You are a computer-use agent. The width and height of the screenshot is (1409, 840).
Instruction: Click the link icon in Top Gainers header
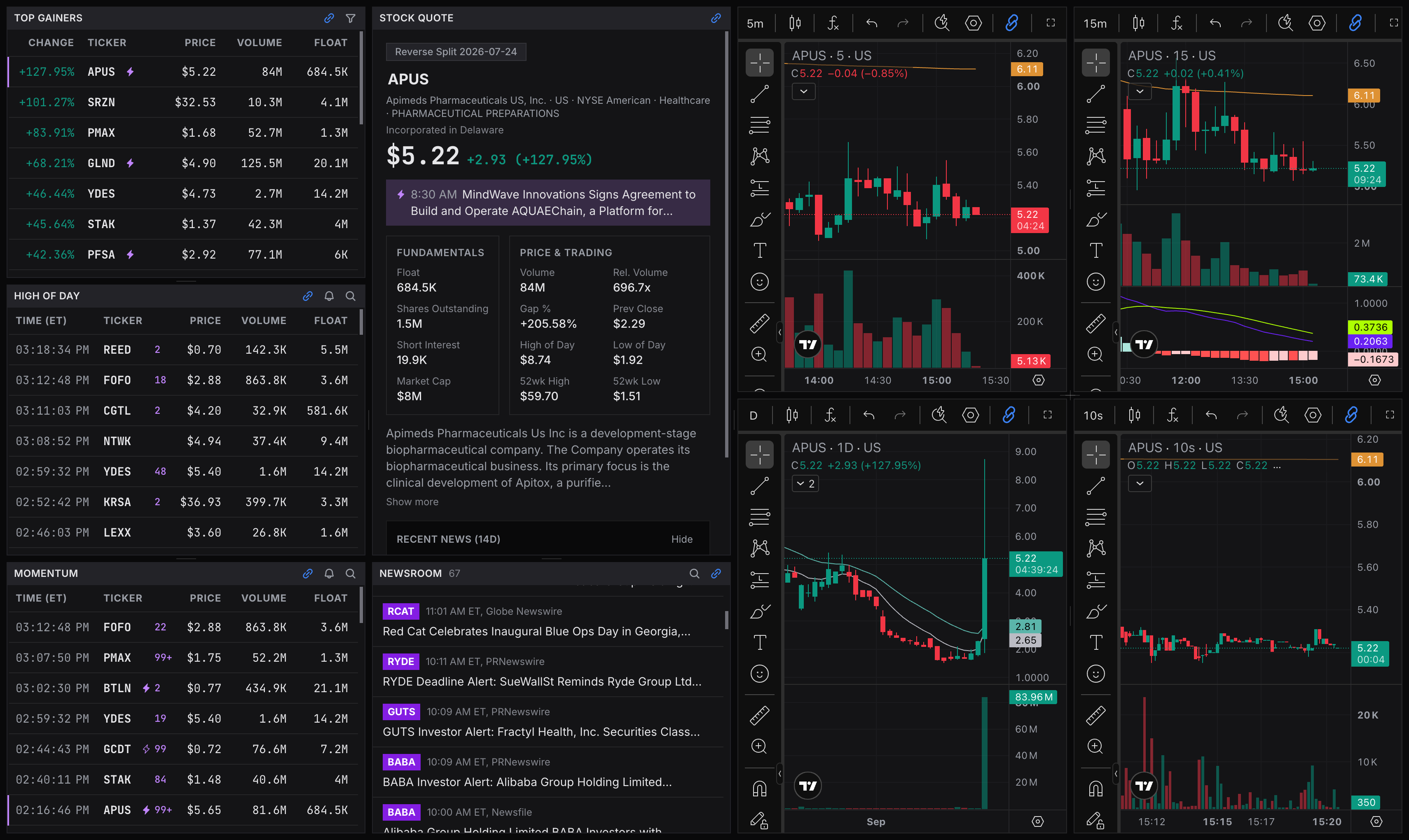[329, 18]
